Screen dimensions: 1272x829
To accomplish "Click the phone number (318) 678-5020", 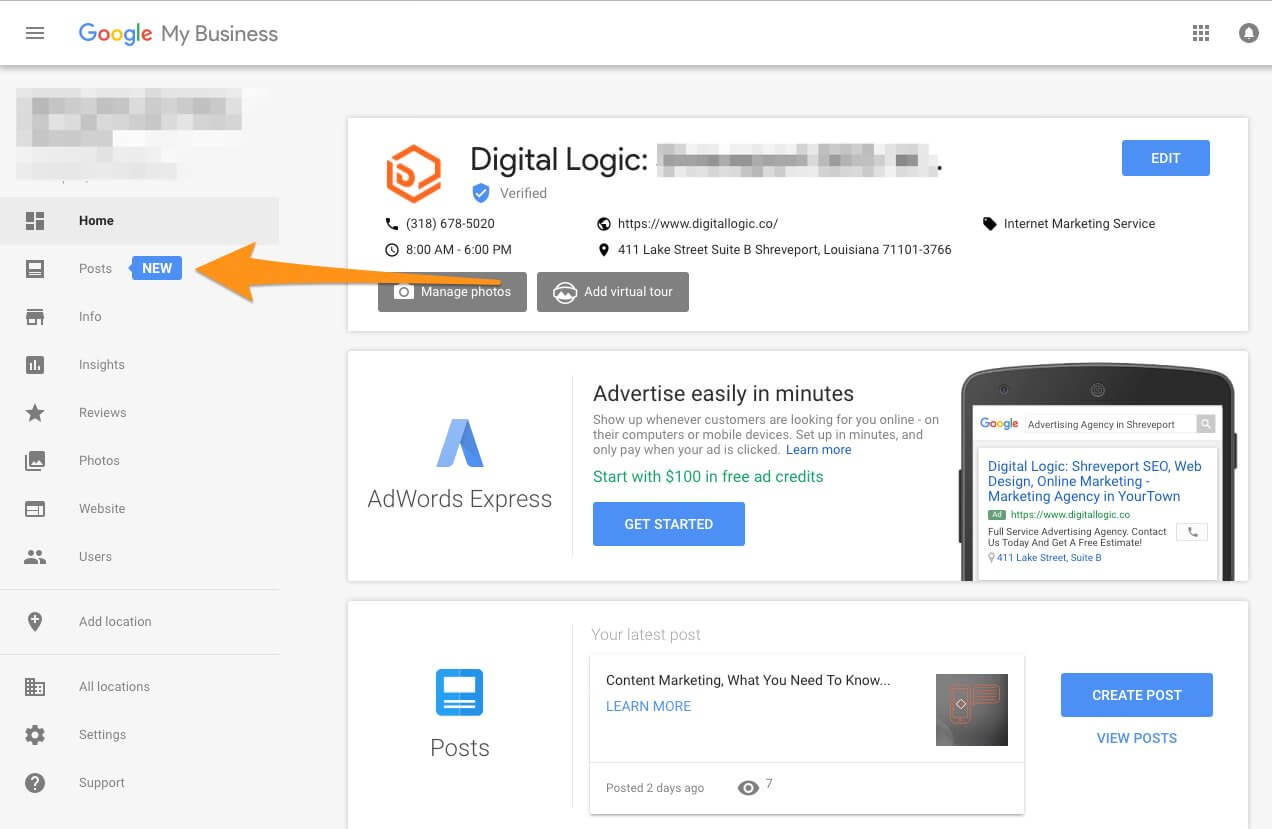I will click(450, 224).
